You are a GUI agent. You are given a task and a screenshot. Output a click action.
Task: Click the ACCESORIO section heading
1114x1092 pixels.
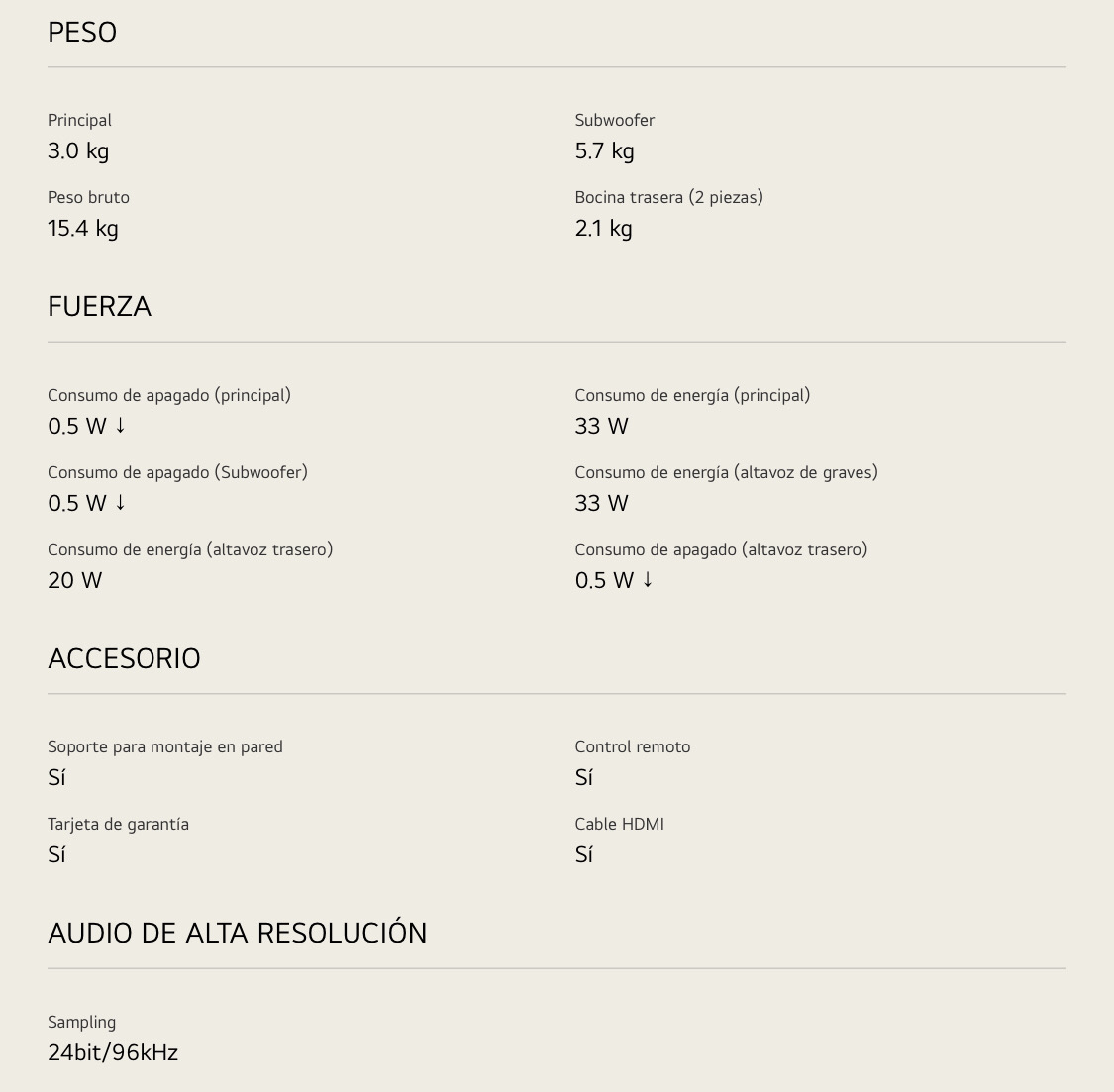tap(124, 658)
